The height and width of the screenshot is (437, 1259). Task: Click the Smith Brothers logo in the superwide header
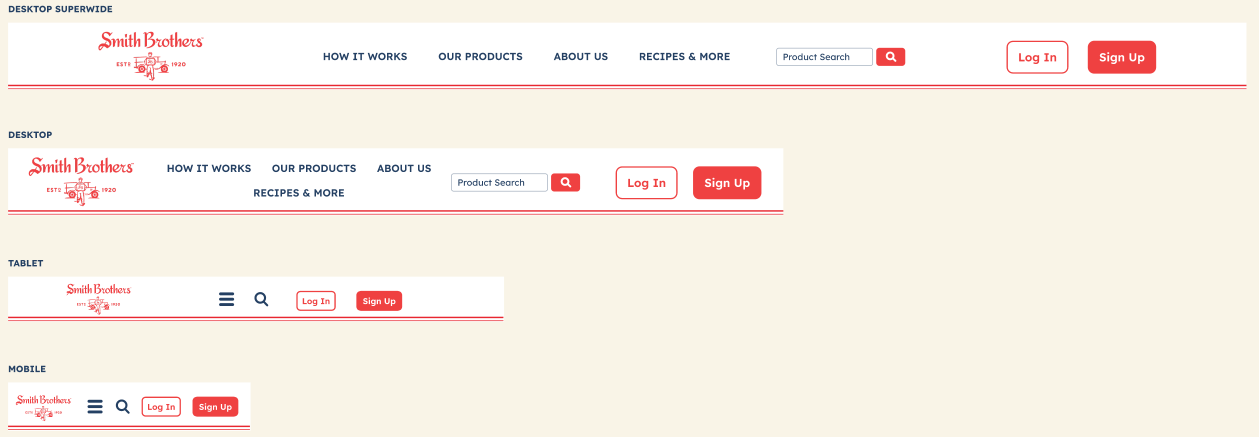[151, 56]
